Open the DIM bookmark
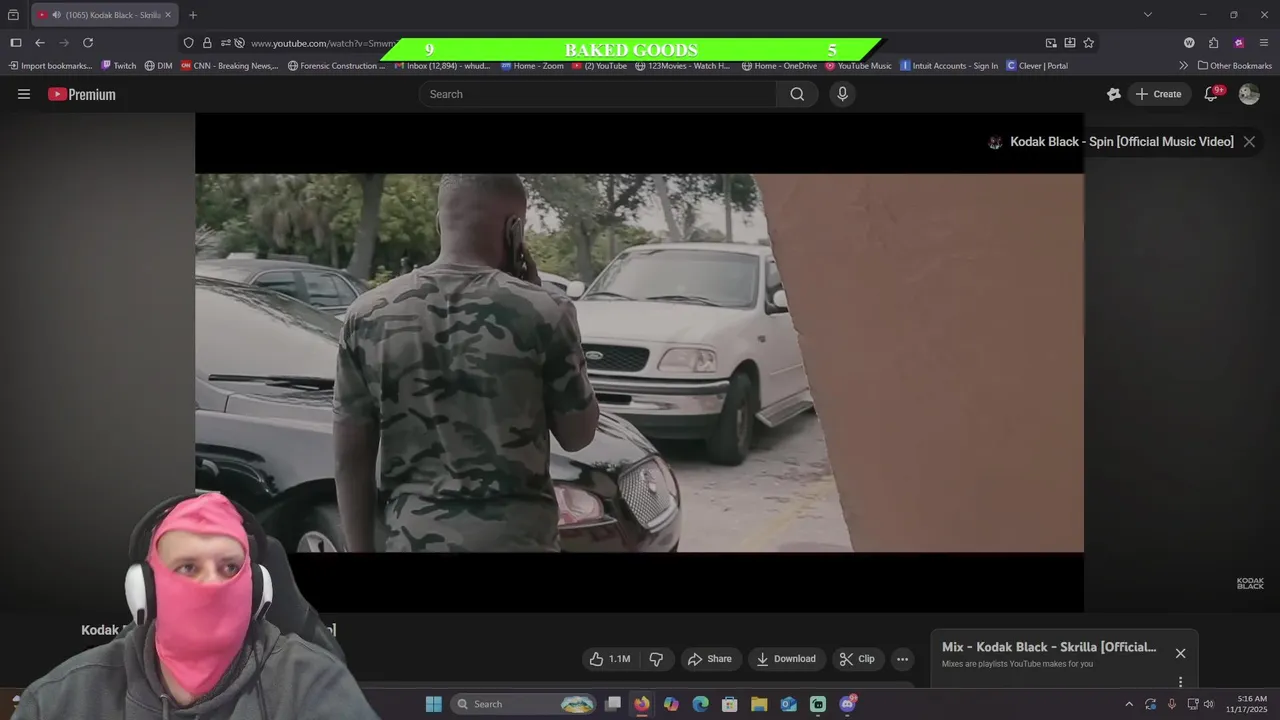Viewport: 1280px width, 720px height. (158, 66)
